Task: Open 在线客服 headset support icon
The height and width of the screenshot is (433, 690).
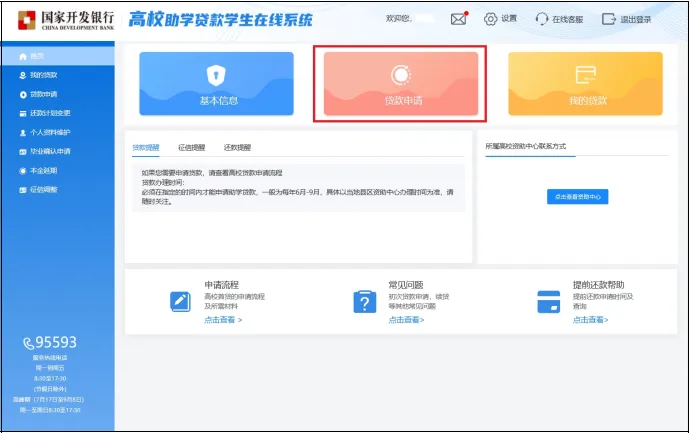Action: tap(542, 19)
